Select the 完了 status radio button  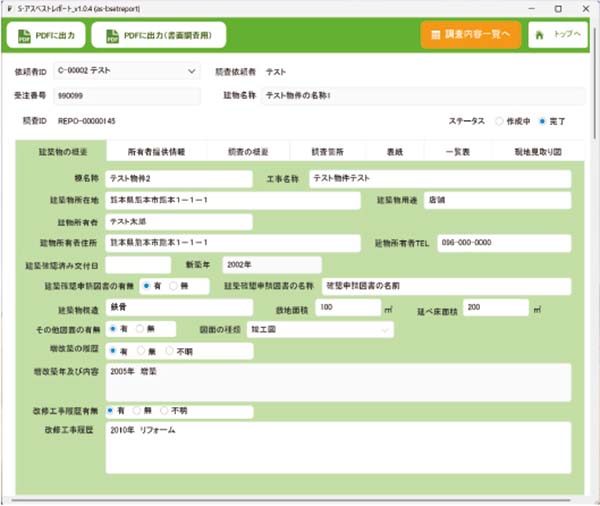tap(542, 121)
